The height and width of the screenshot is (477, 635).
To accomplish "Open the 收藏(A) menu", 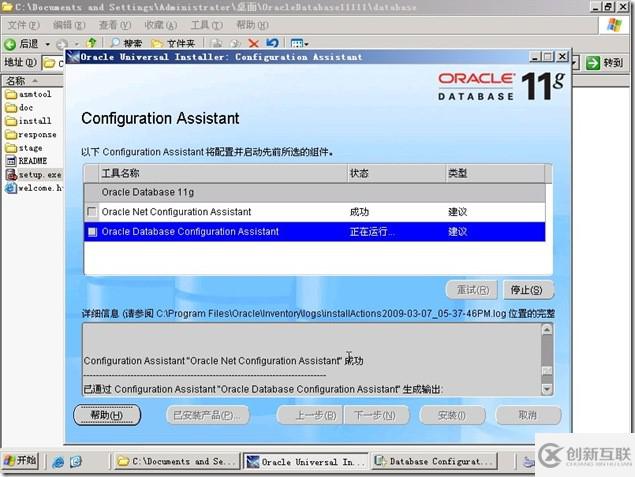I will (161, 25).
